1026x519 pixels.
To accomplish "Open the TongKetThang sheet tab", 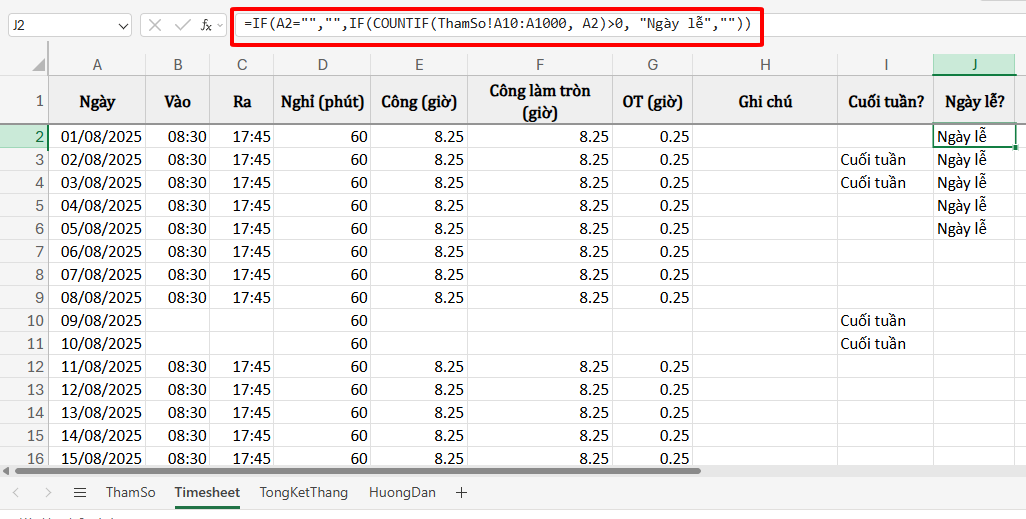I will pos(304,493).
